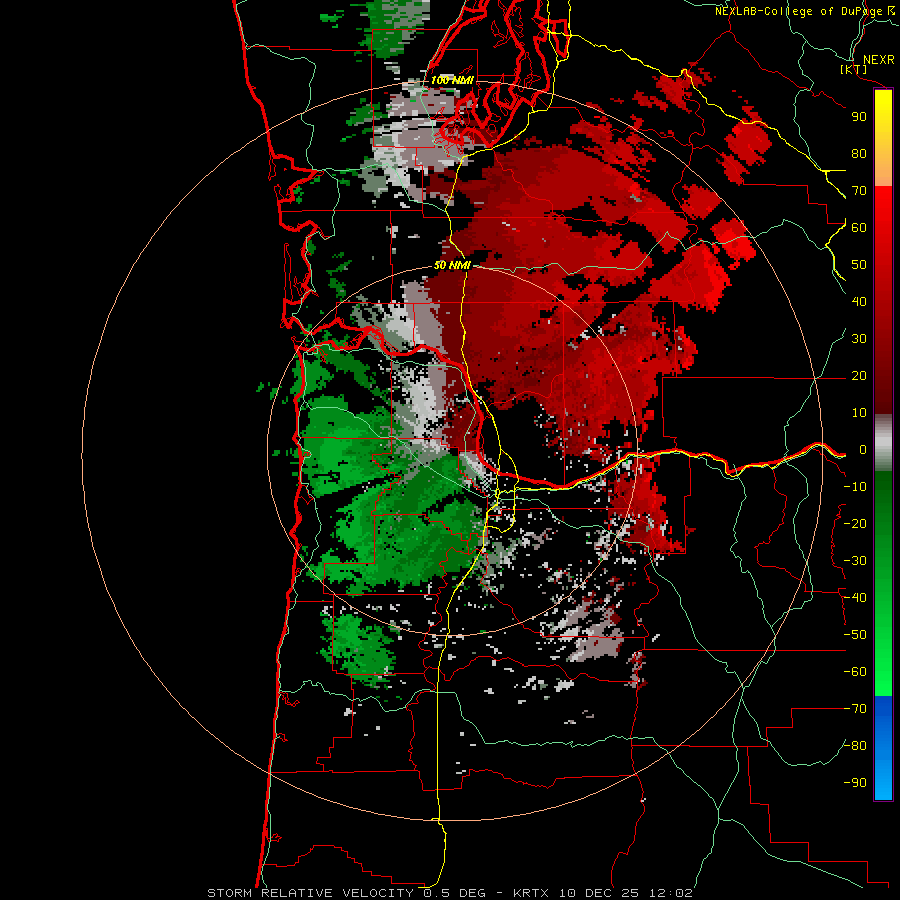
Task: Click the -70 scale value
Action: [855, 709]
